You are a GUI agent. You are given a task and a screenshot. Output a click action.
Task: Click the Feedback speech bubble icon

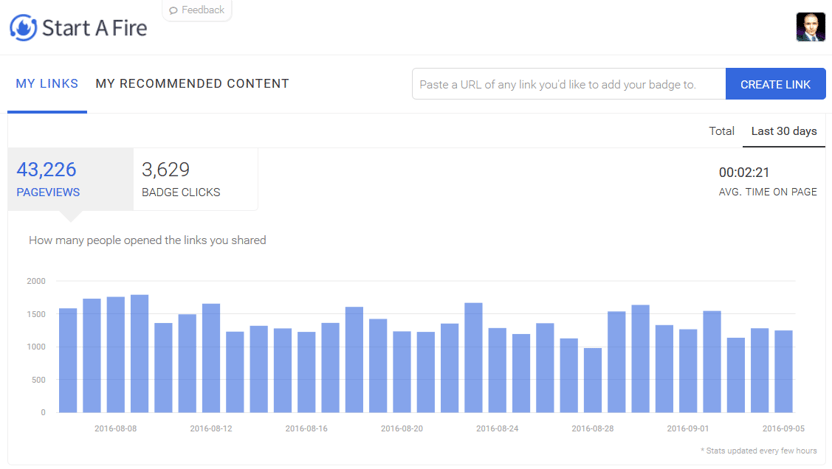click(173, 10)
